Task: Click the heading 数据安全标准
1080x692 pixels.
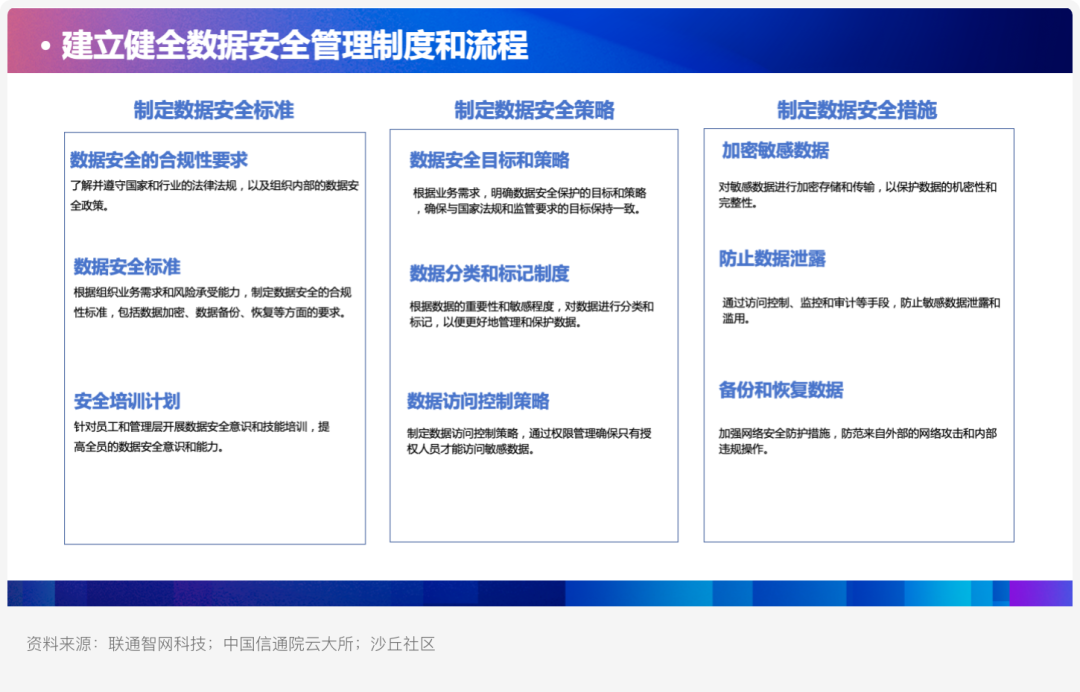Action: pyautogui.click(x=127, y=266)
